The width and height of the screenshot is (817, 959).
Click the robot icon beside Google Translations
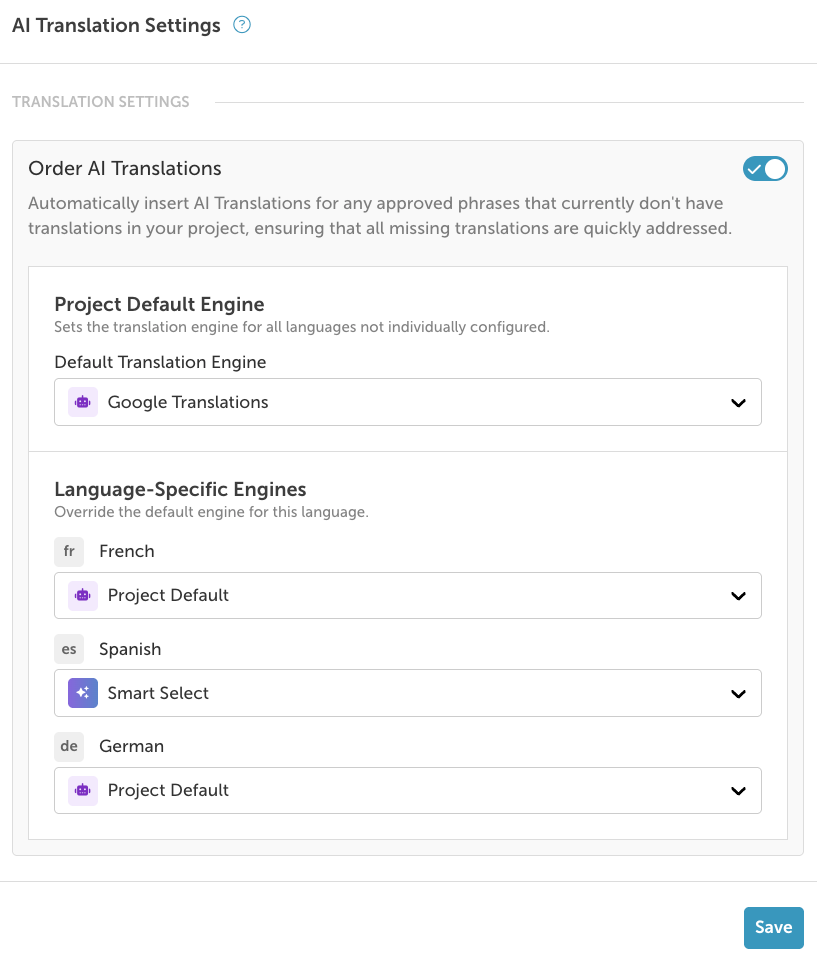(83, 402)
